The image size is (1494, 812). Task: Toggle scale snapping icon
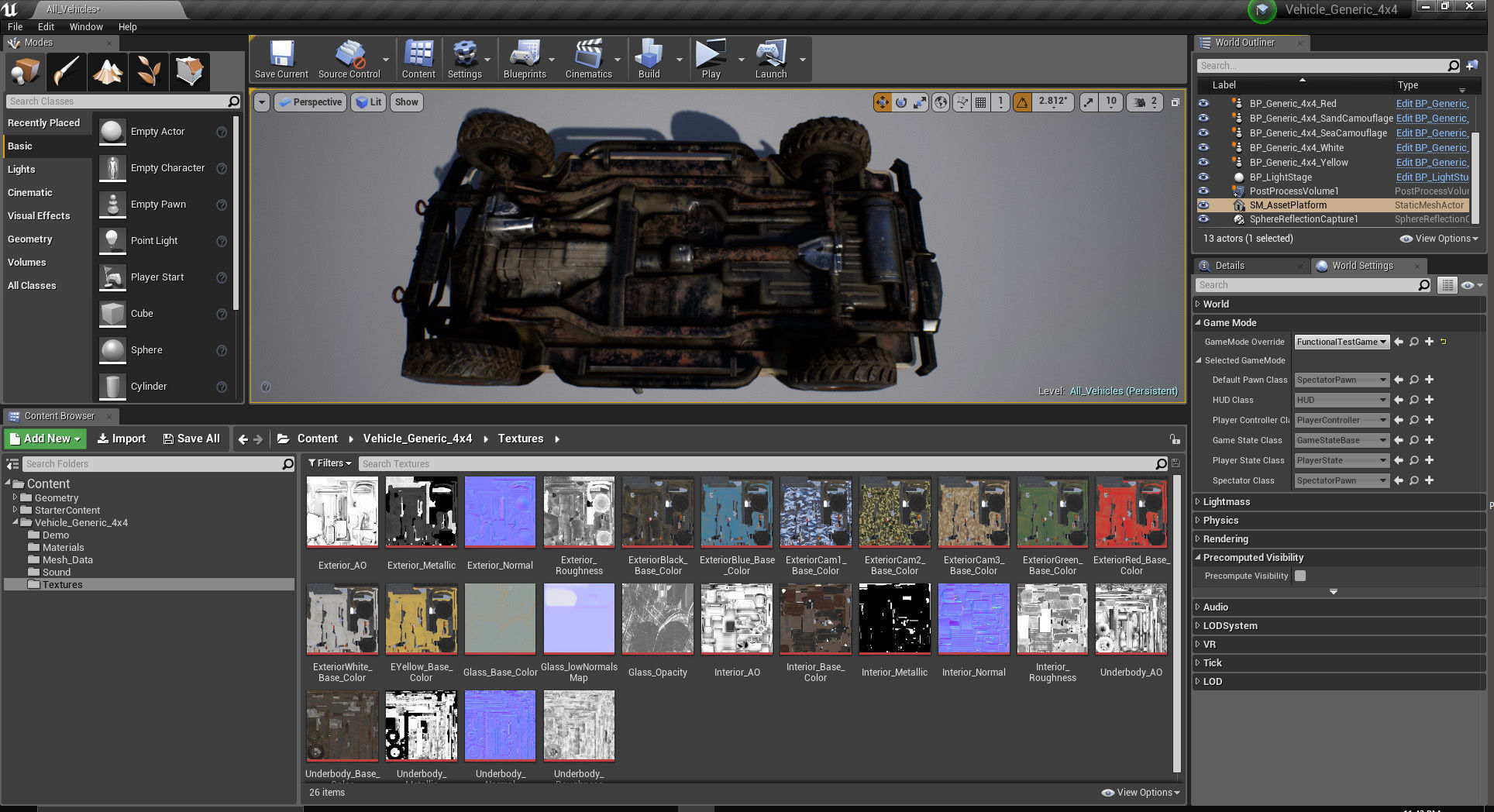tap(1089, 102)
